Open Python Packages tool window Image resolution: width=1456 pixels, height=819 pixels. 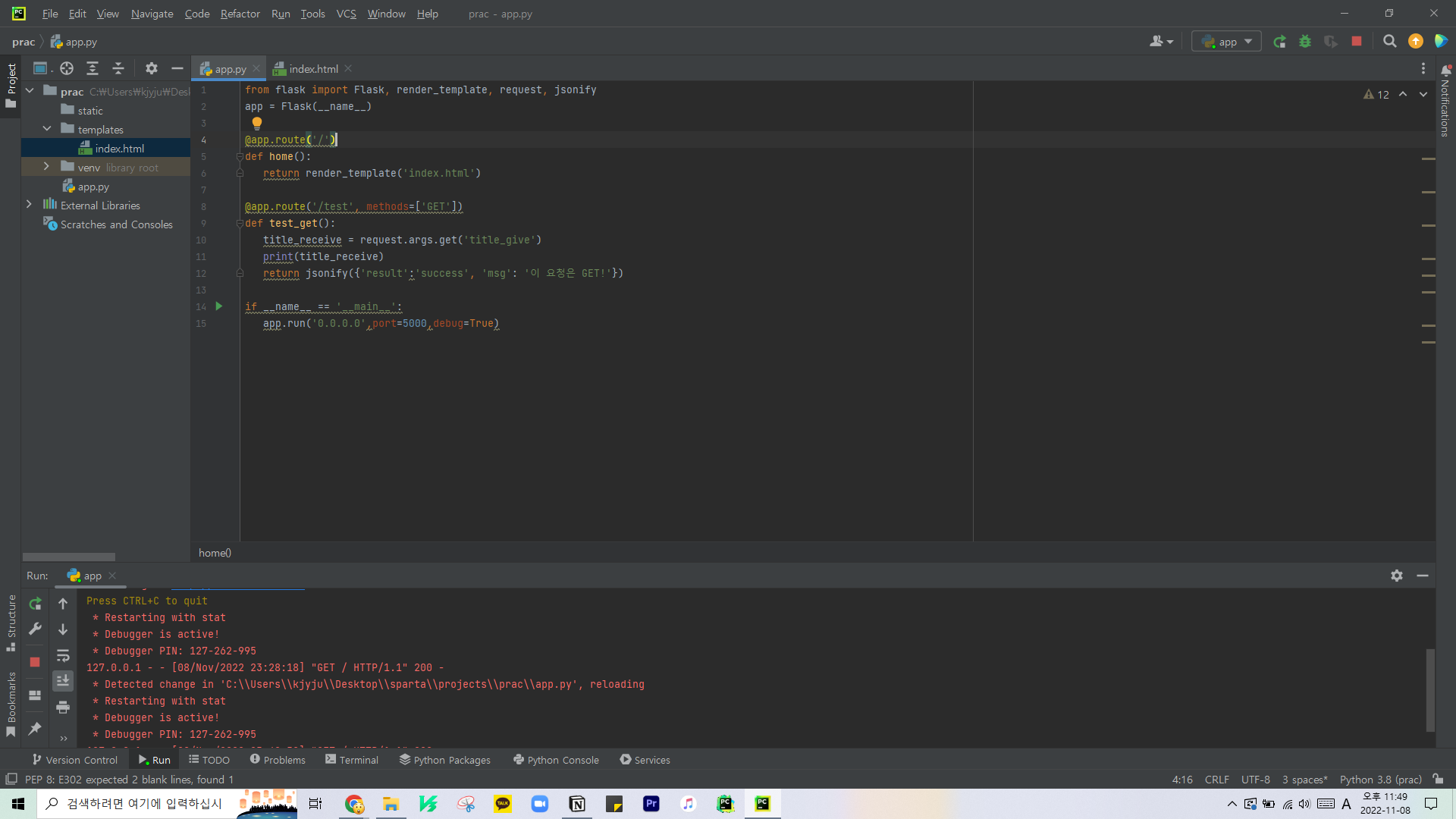(445, 760)
